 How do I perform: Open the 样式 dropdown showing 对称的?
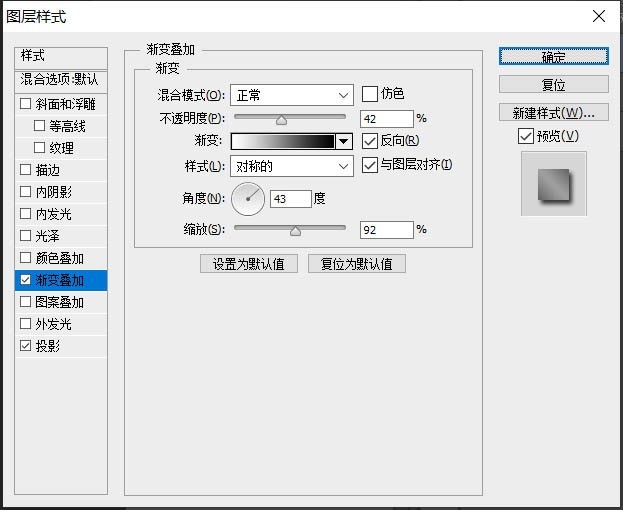[292, 166]
